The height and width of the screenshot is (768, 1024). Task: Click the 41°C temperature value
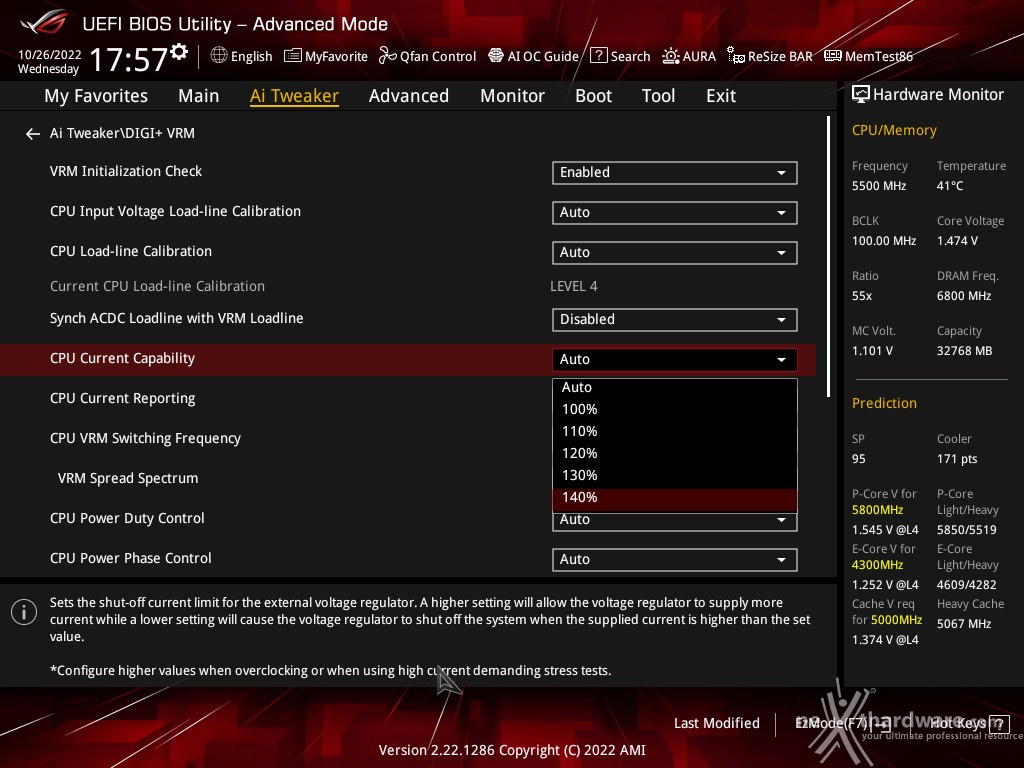click(x=950, y=186)
